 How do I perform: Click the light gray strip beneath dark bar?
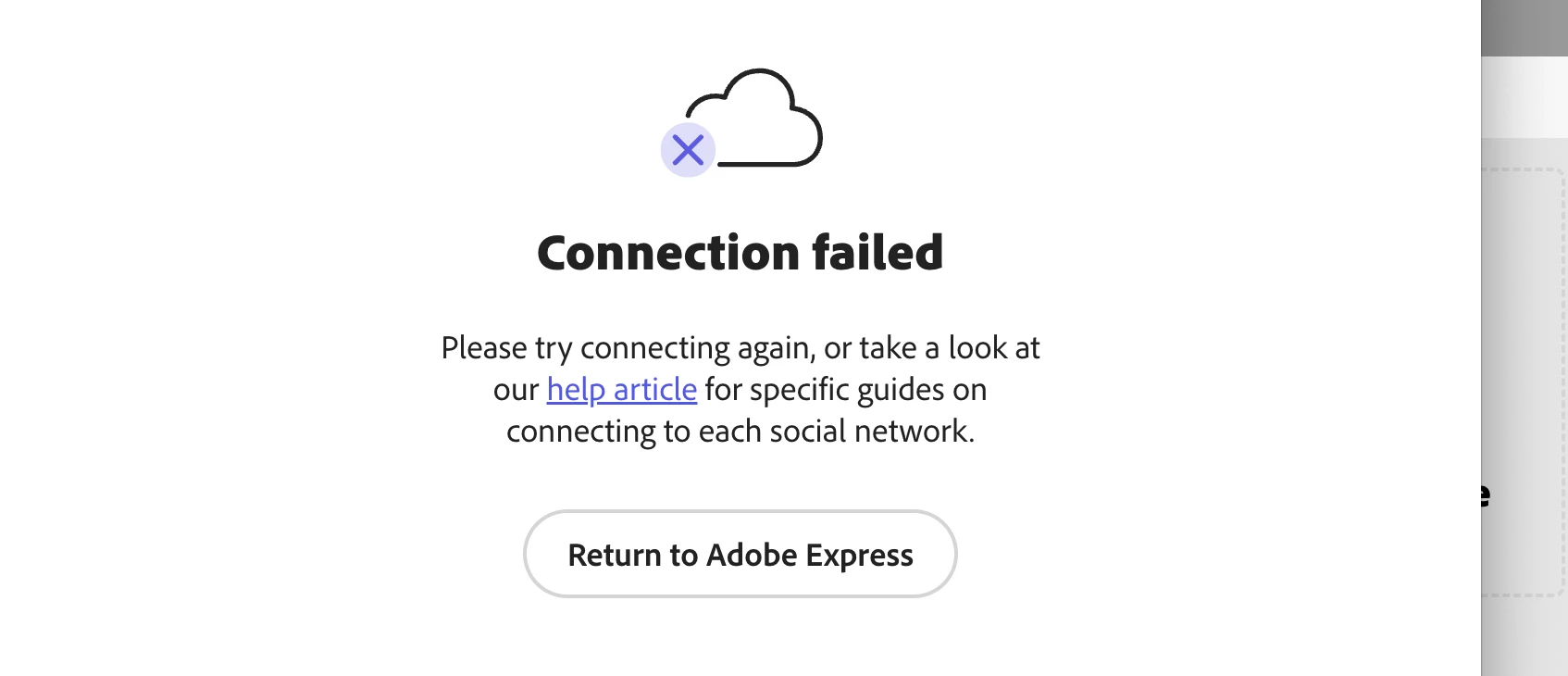click(x=1524, y=96)
